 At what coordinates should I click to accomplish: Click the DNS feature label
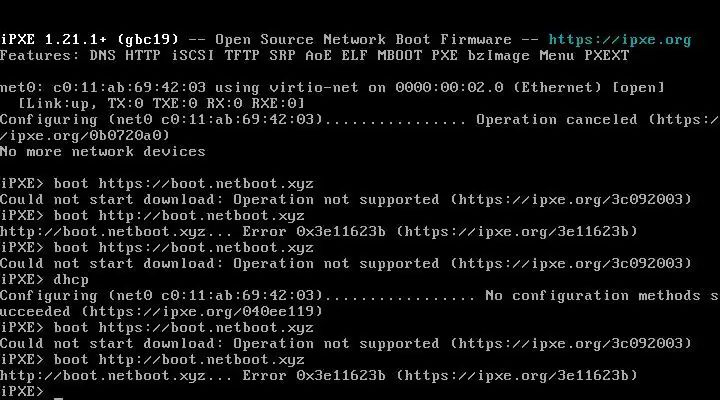(x=106, y=56)
